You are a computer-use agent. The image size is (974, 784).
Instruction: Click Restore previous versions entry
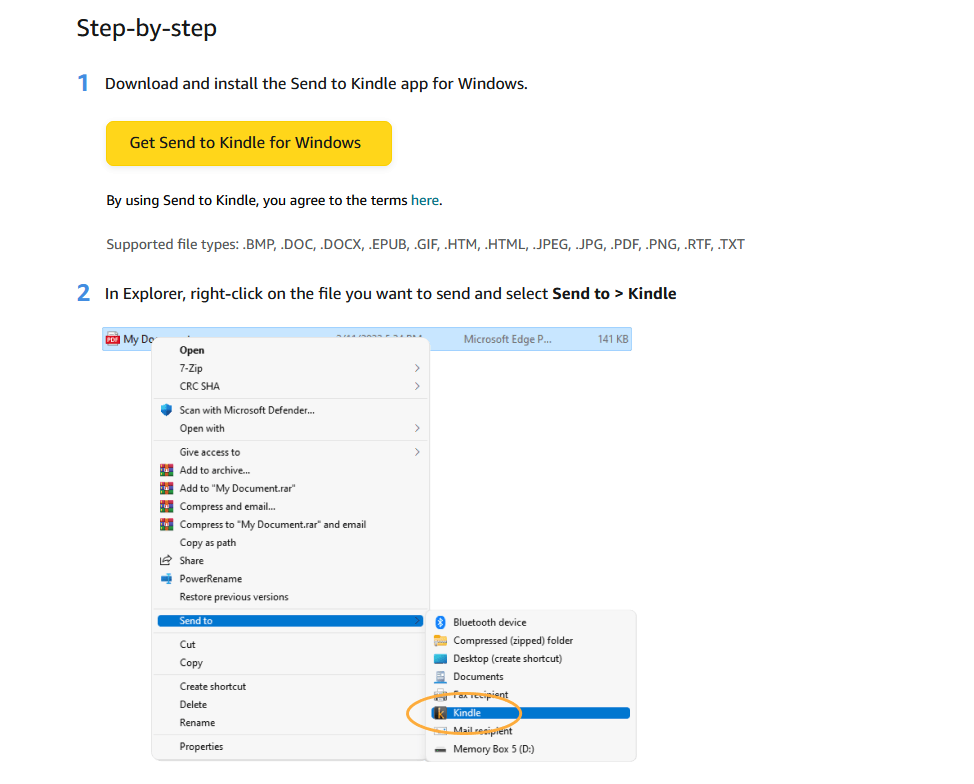(x=234, y=597)
